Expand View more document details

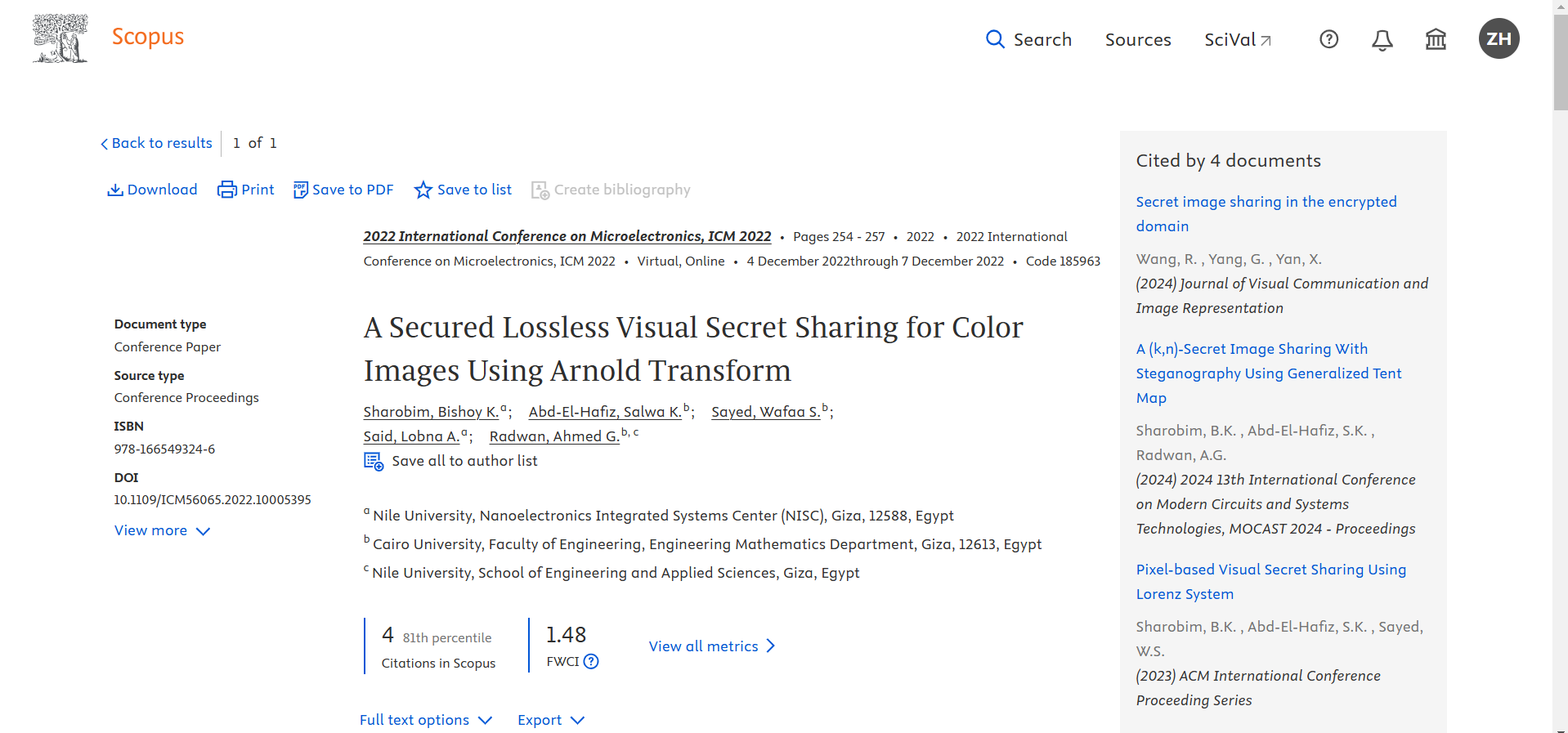(x=162, y=530)
